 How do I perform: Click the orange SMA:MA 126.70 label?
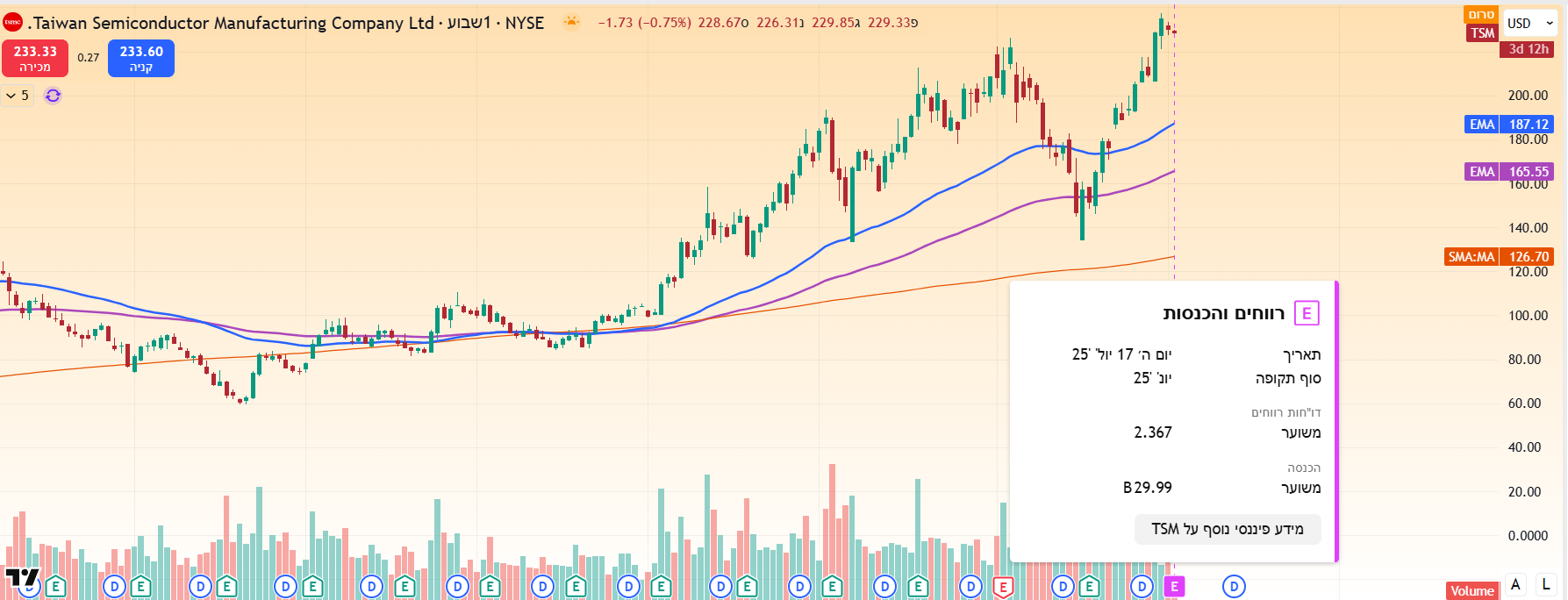[1499, 257]
